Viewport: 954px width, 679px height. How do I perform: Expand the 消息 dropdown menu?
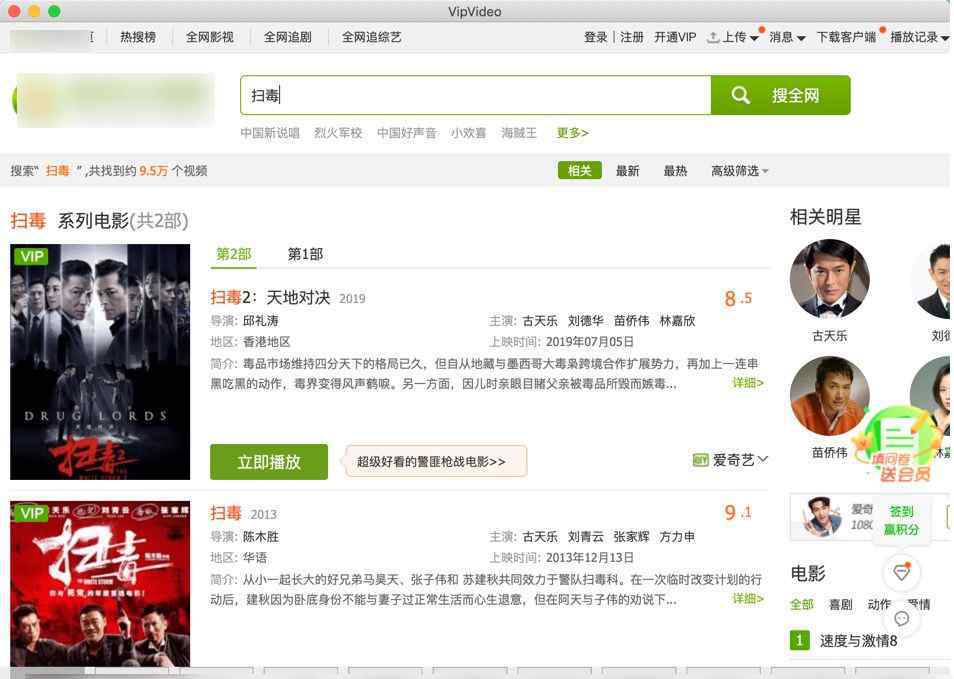pyautogui.click(x=787, y=37)
